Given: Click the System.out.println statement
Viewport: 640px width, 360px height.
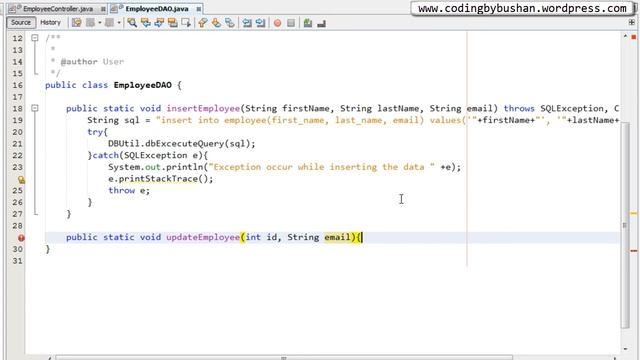Looking at the screenshot, I should tap(284, 167).
